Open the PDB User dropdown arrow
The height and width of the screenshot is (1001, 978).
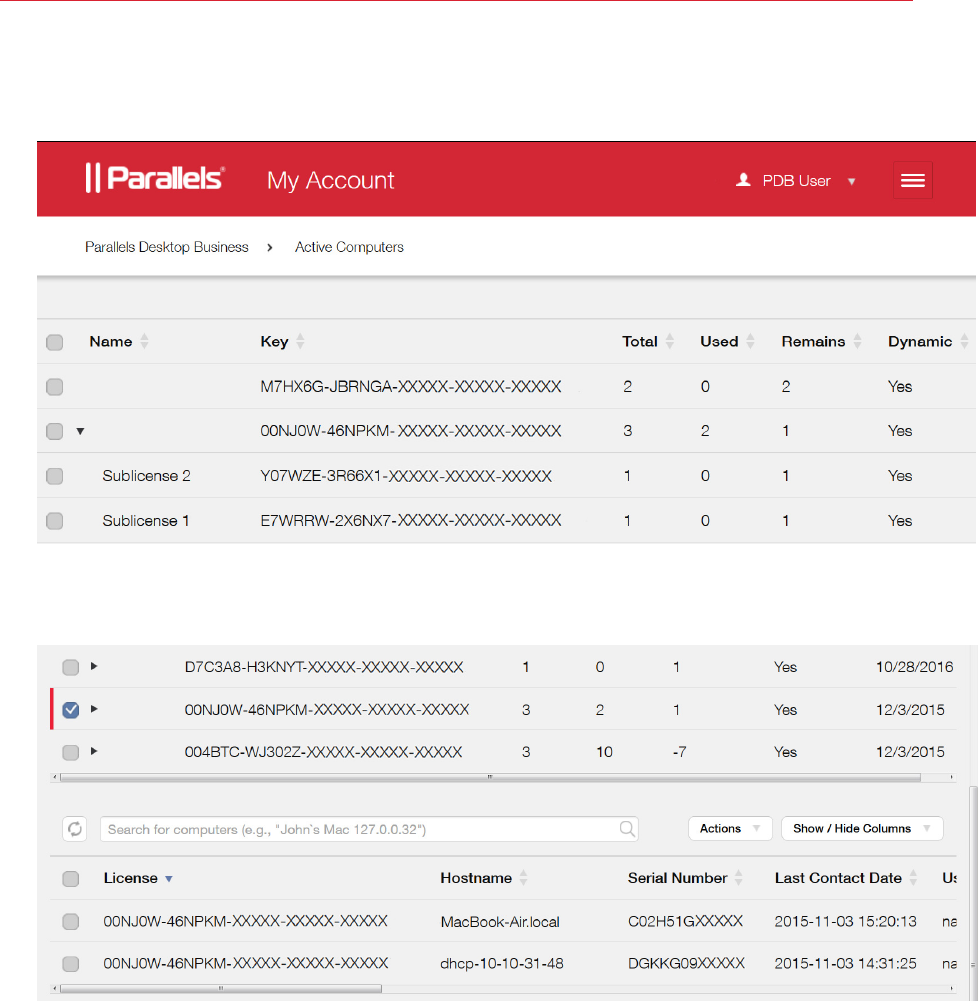(851, 181)
